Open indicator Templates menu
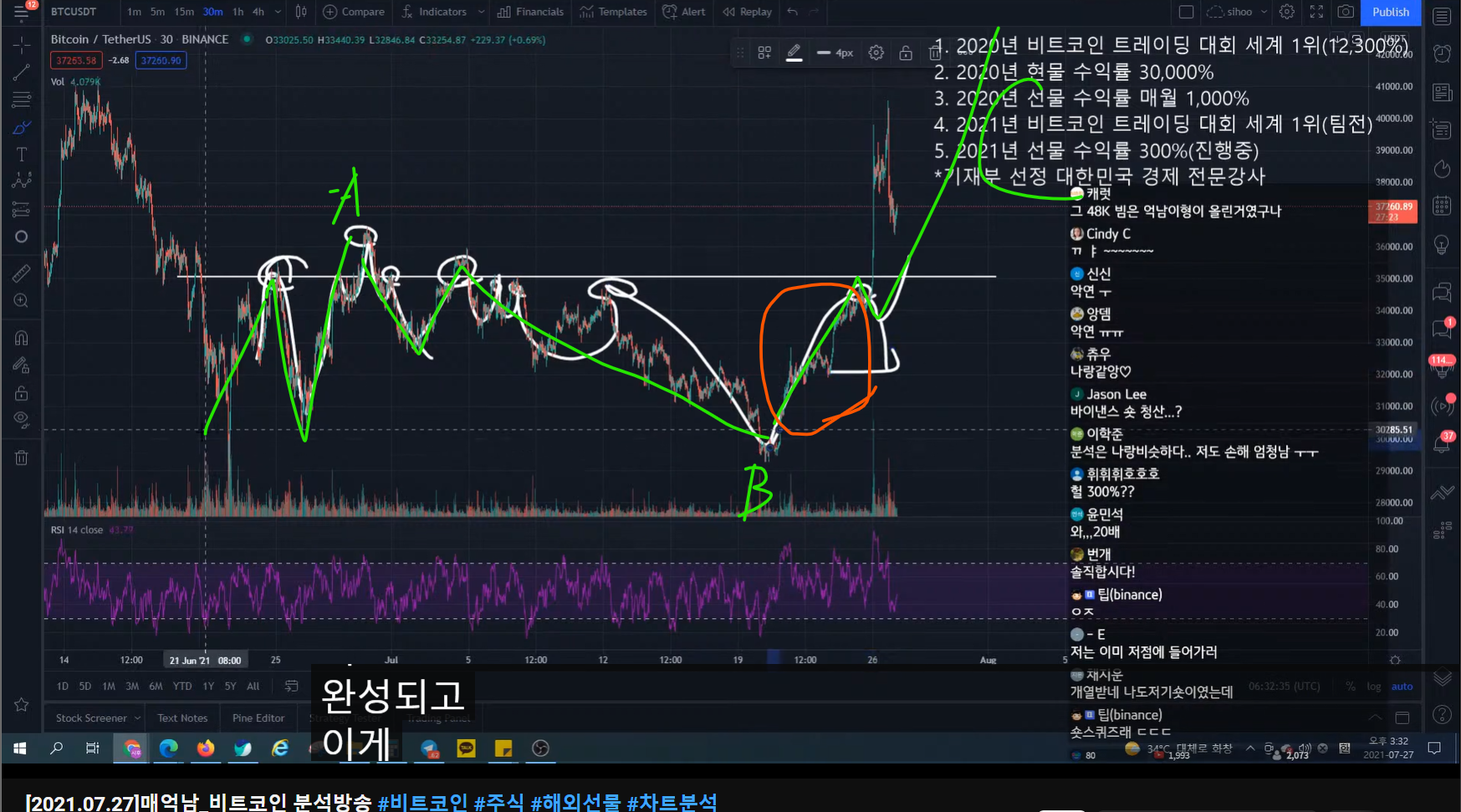Image resolution: width=1461 pixels, height=812 pixels. 613,12
